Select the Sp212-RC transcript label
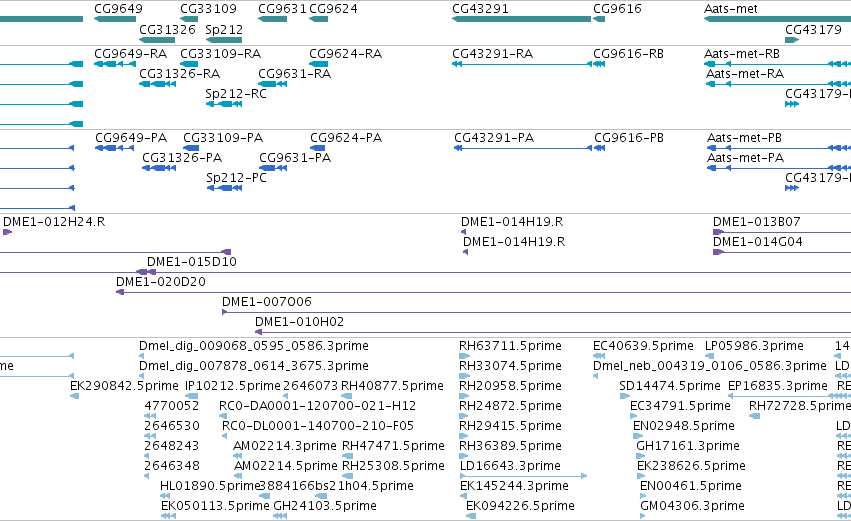This screenshot has height=521, width=851. point(236,94)
